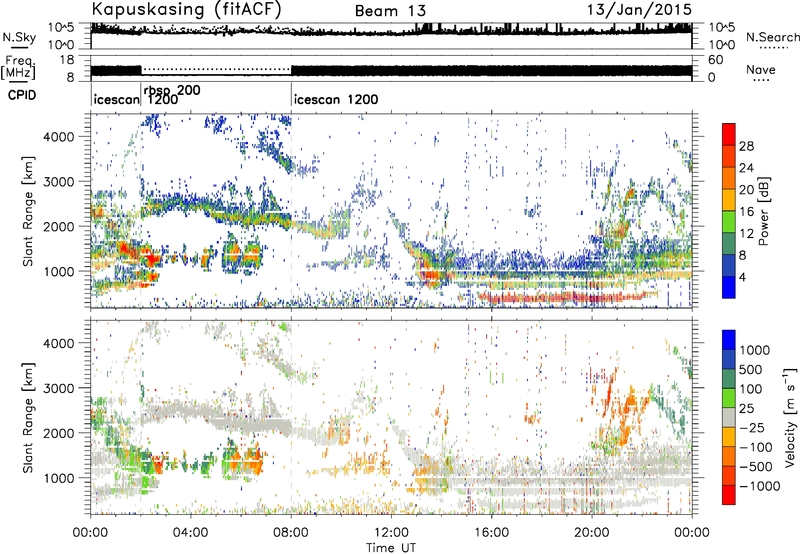This screenshot has height=554, width=800.
Task: Click the "icescan 1200" label at 08:00
Action: 336,99
